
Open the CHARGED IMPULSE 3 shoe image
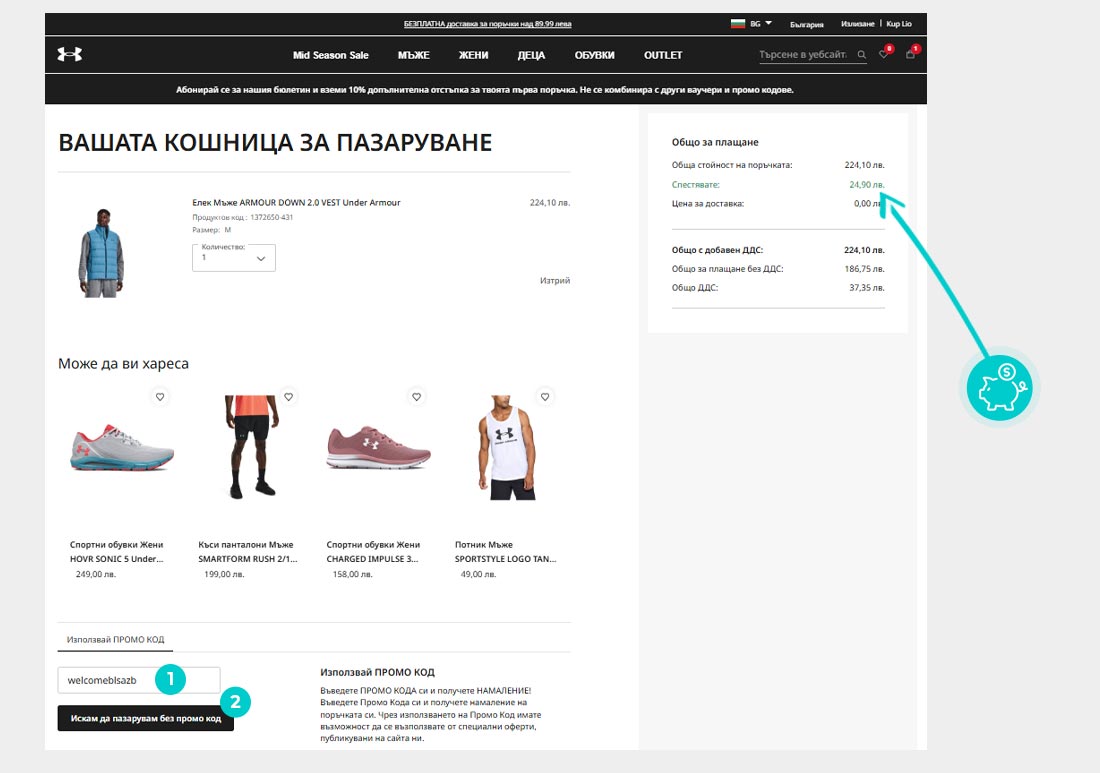click(379, 447)
